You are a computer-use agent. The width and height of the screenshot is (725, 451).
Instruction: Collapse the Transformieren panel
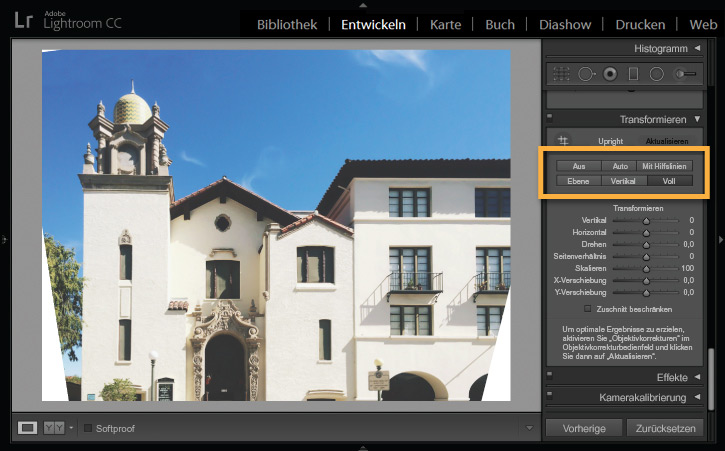coord(697,119)
